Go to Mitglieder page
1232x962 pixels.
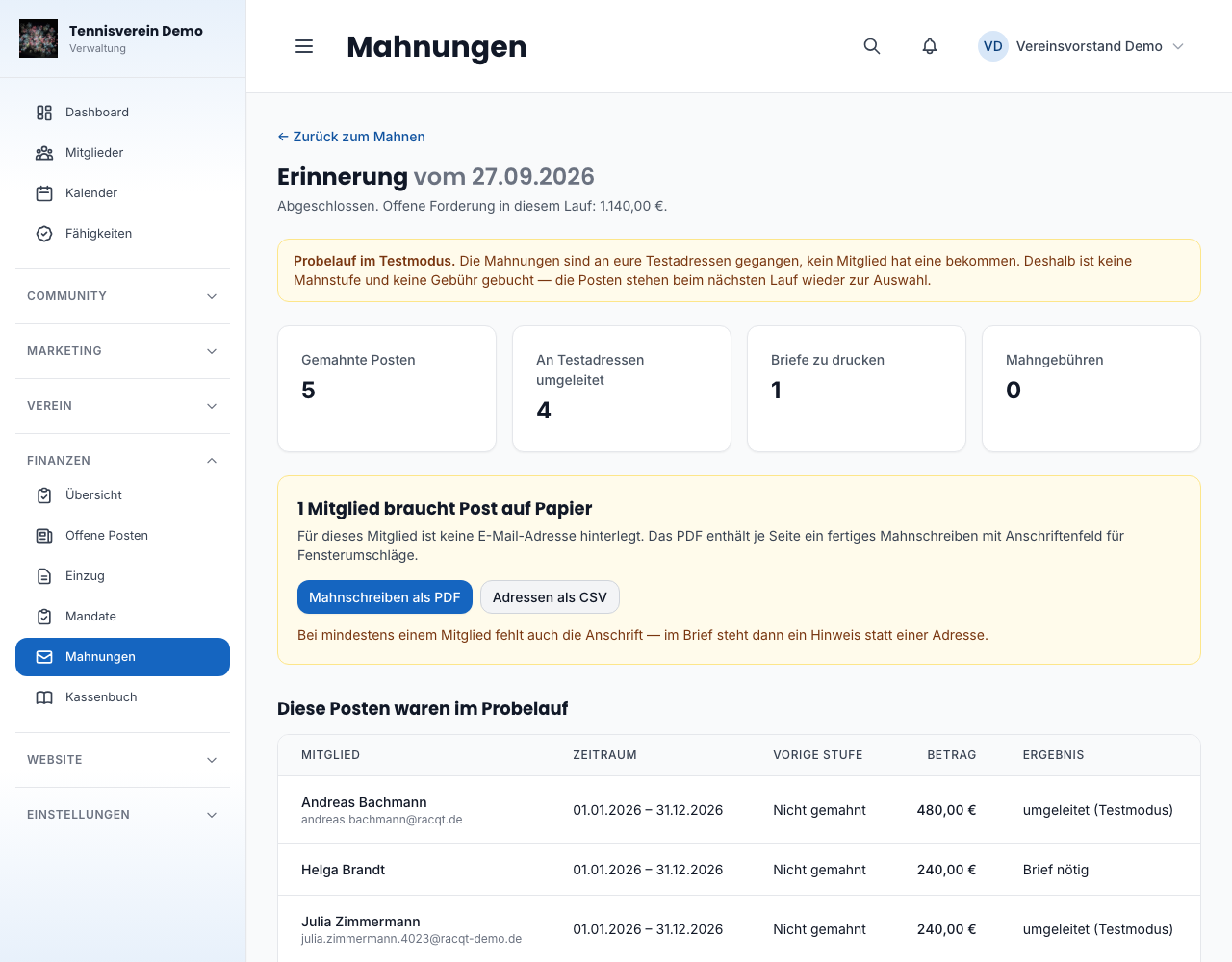pyautogui.click(x=122, y=153)
